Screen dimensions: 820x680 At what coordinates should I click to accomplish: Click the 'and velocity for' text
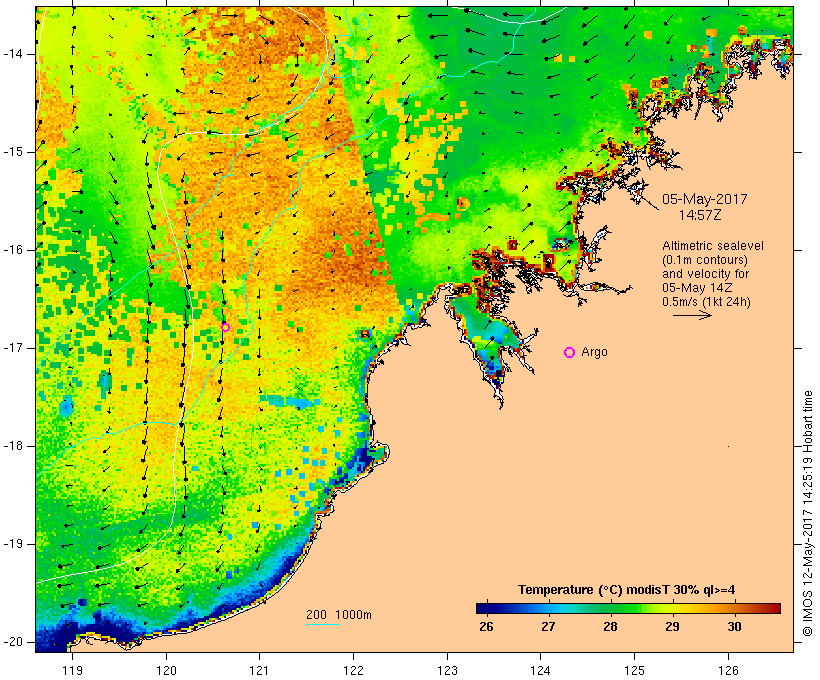[x=705, y=274]
